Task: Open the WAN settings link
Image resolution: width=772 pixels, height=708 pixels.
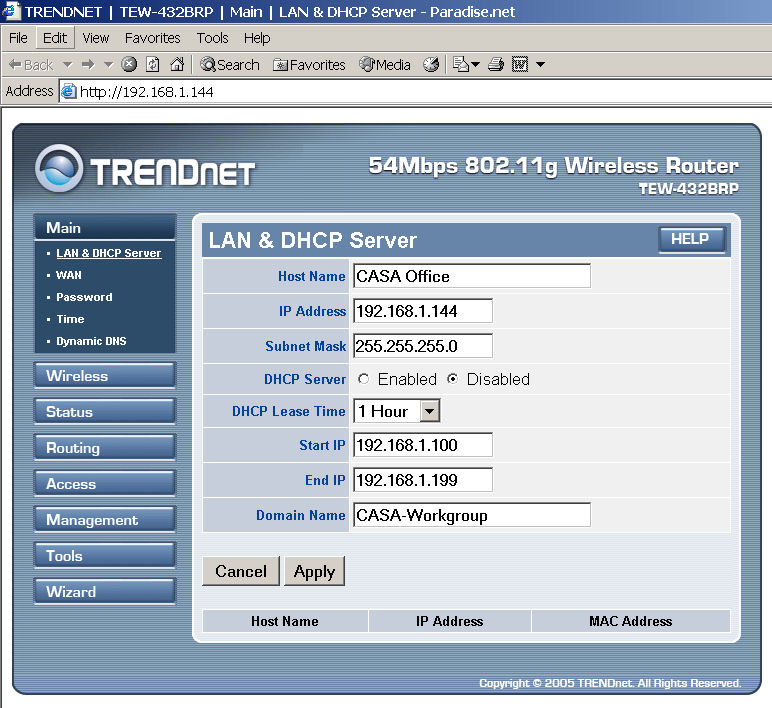Action: click(x=69, y=275)
